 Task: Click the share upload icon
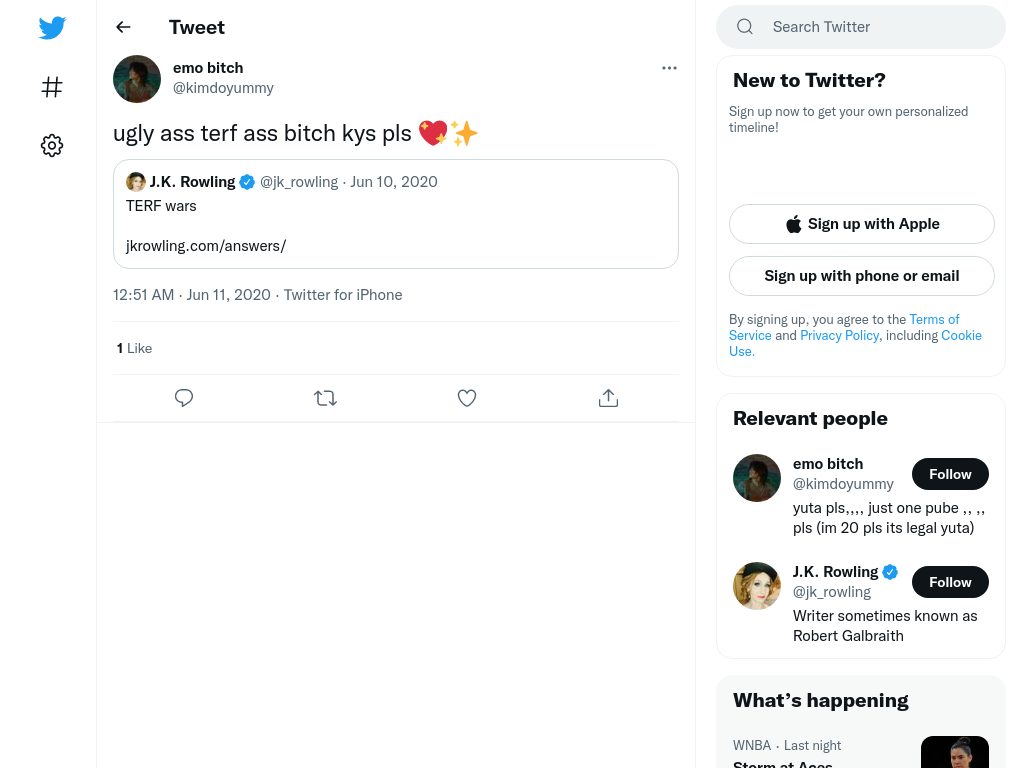point(608,398)
